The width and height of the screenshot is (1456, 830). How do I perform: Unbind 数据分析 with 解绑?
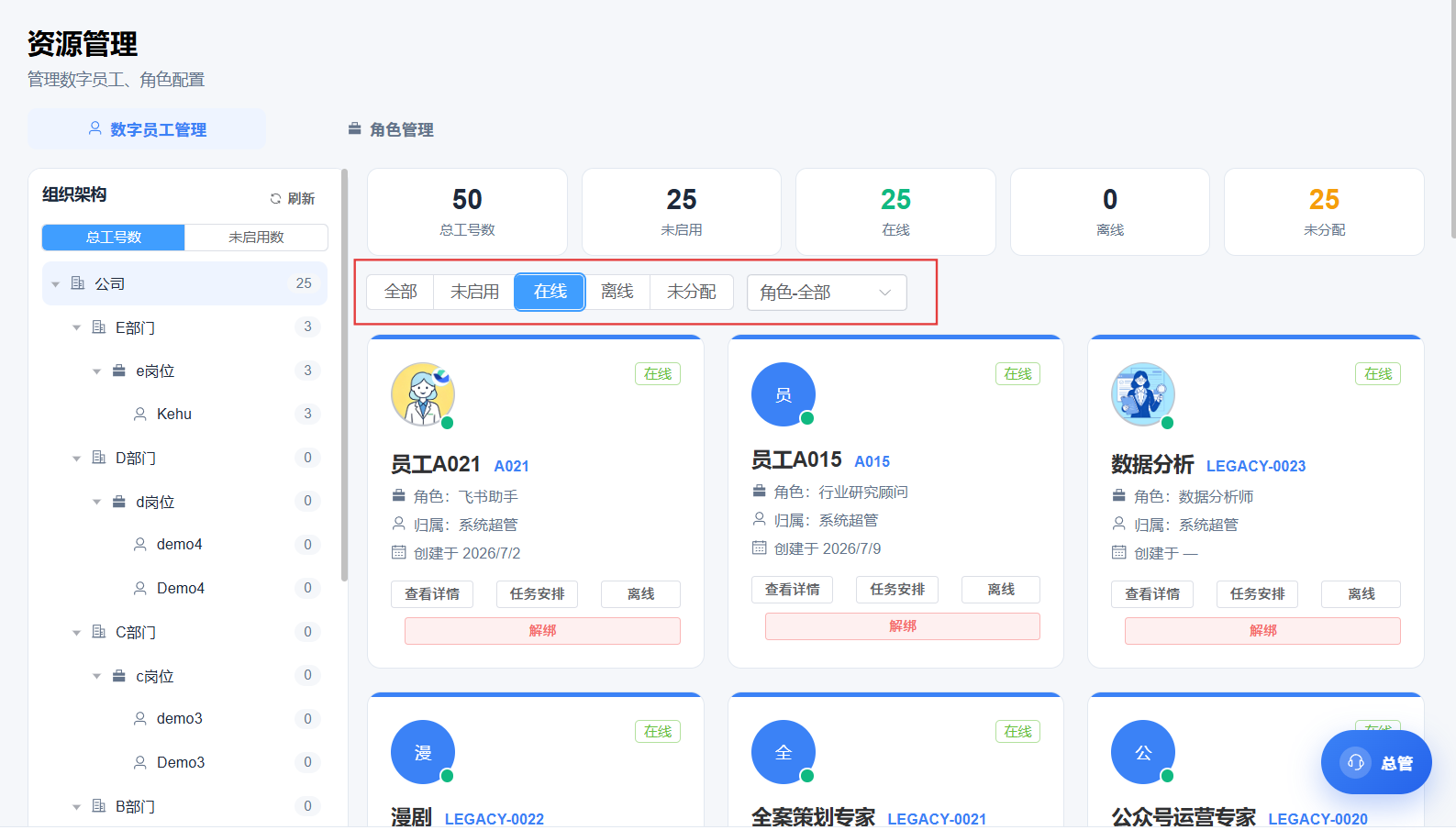[x=1263, y=631]
